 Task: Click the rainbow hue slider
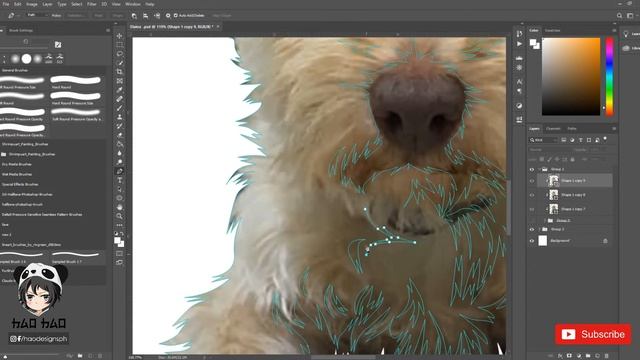[x=609, y=76]
